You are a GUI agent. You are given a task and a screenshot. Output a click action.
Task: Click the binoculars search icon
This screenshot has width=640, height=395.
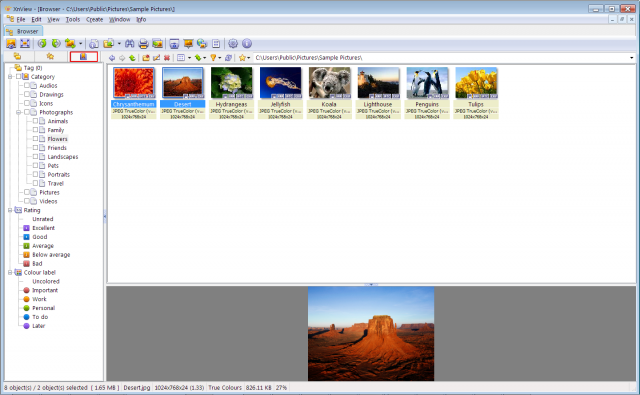129,43
